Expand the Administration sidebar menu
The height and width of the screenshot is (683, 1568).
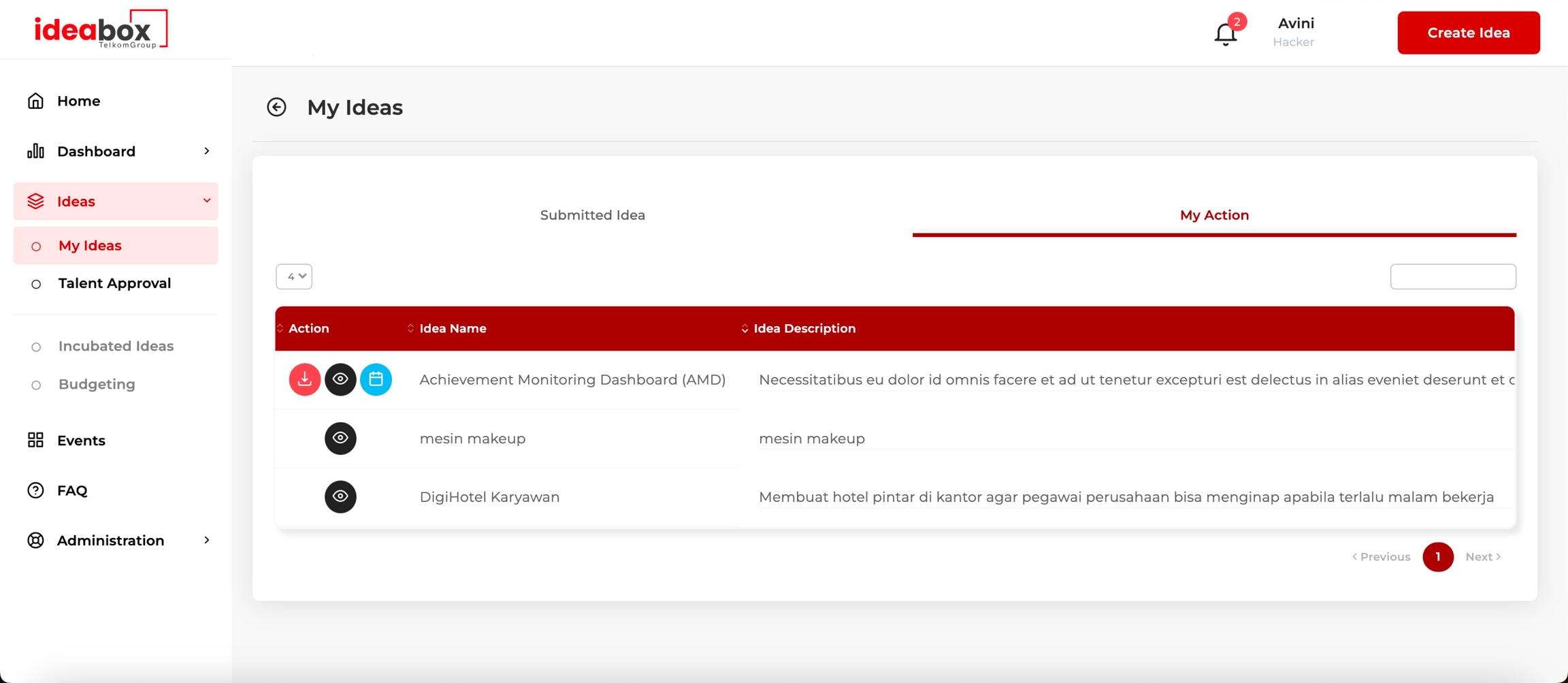pyautogui.click(x=116, y=541)
